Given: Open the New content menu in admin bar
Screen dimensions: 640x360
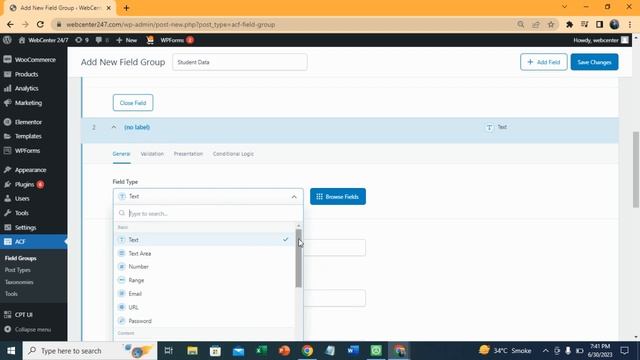Looking at the screenshot, I should point(127,40).
